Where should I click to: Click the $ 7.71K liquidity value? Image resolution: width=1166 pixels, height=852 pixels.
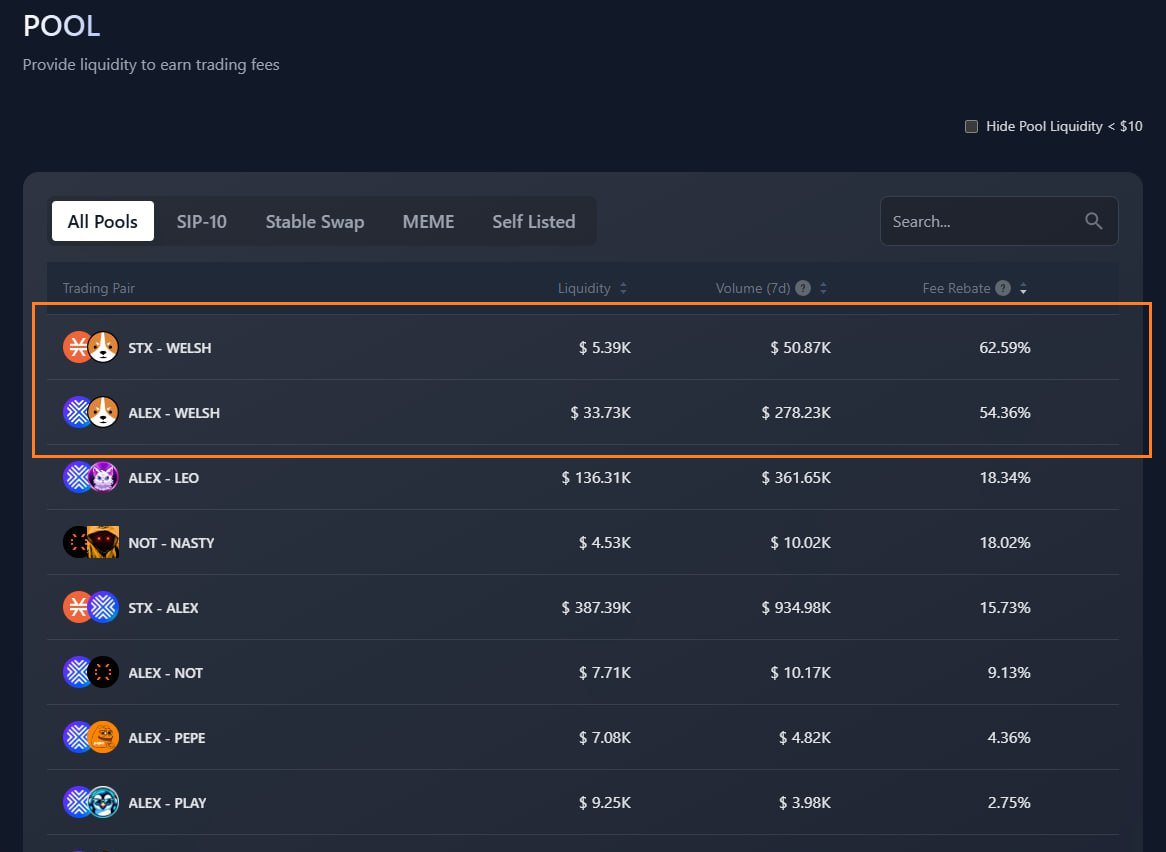[x=605, y=672]
